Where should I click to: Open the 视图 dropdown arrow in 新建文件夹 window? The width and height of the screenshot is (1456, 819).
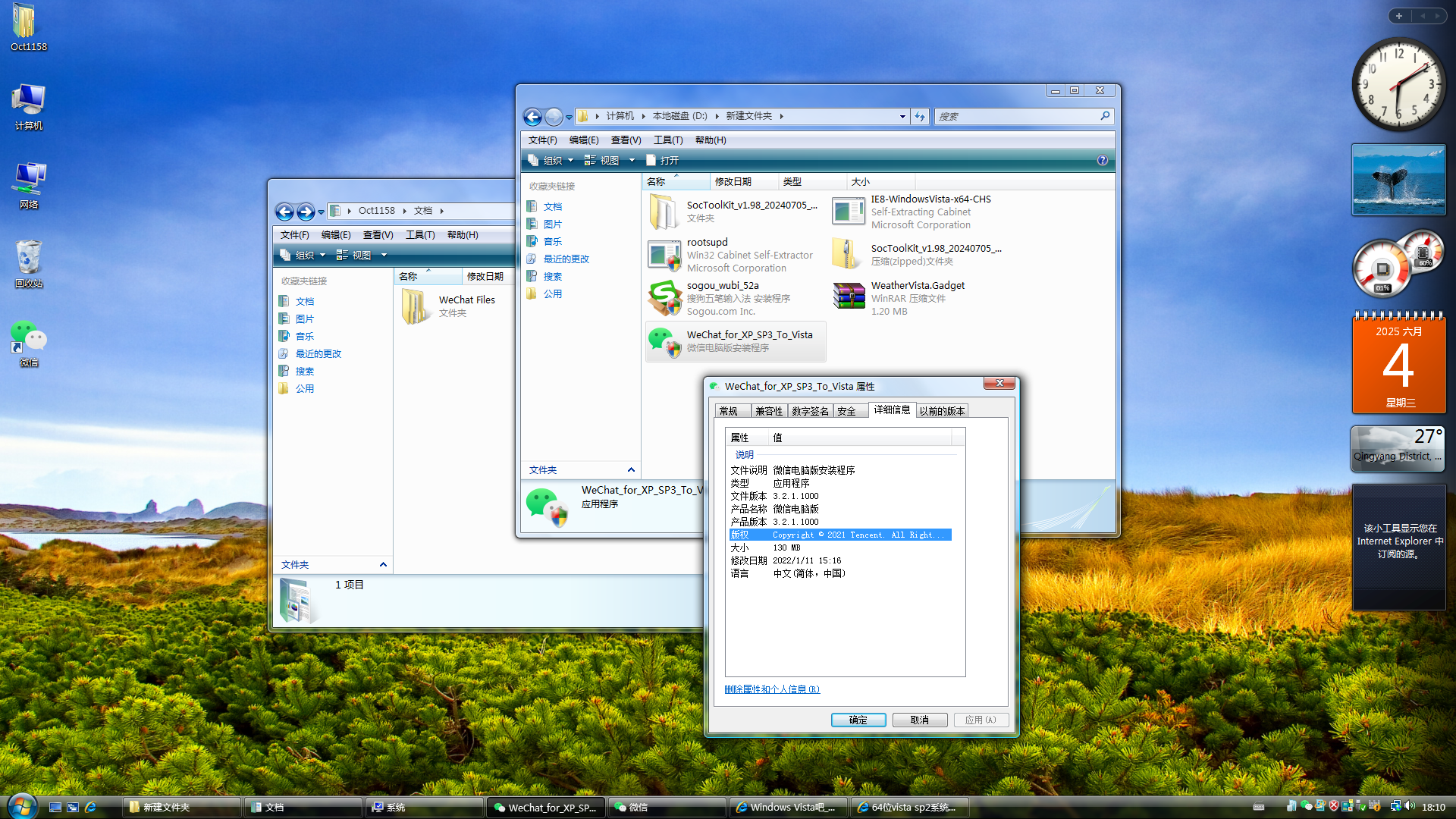[x=632, y=160]
